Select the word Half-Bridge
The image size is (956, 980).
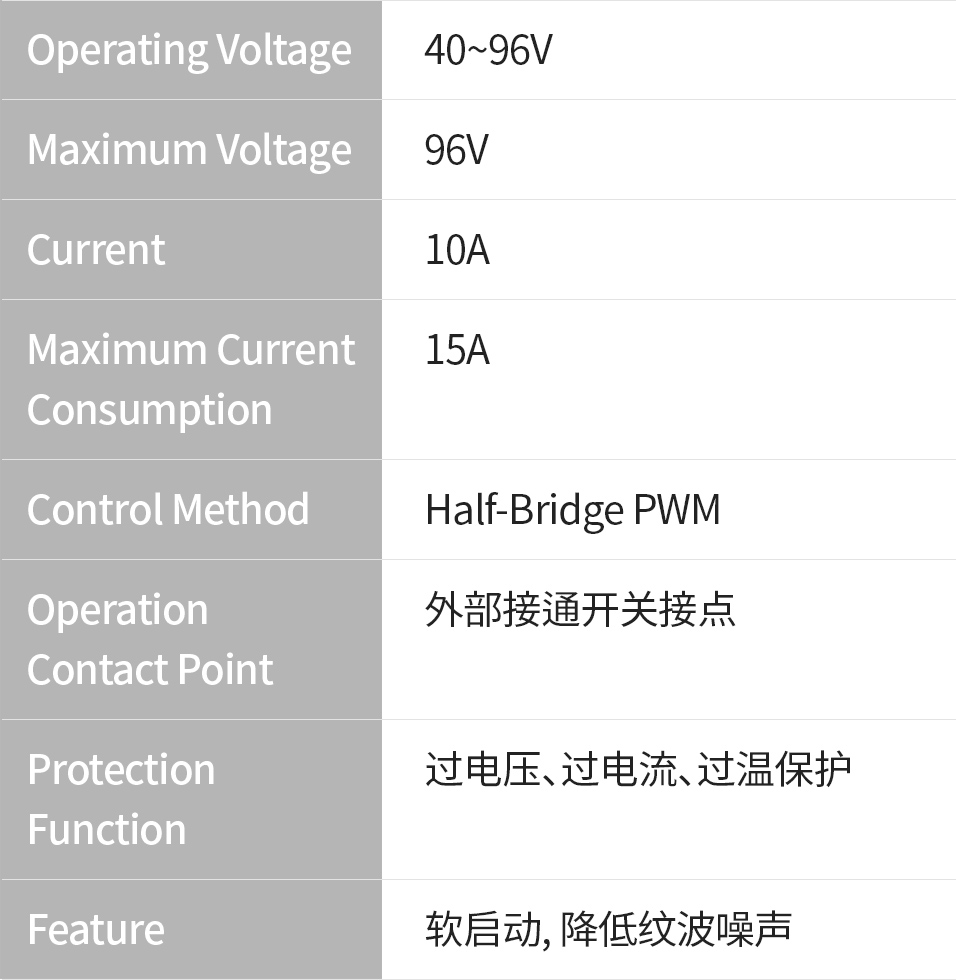pyautogui.click(x=524, y=510)
